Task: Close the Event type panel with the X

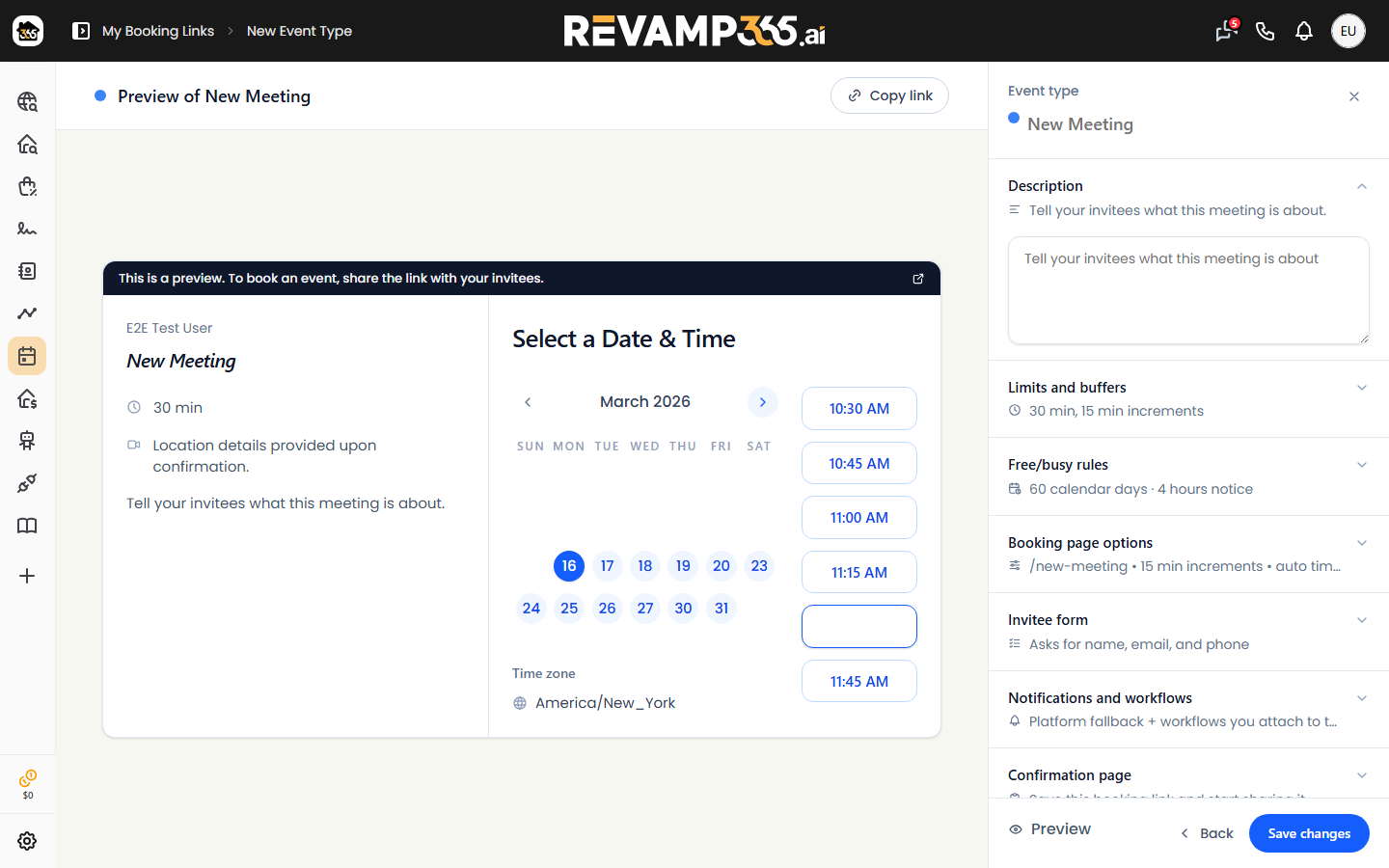Action: 1354,96
